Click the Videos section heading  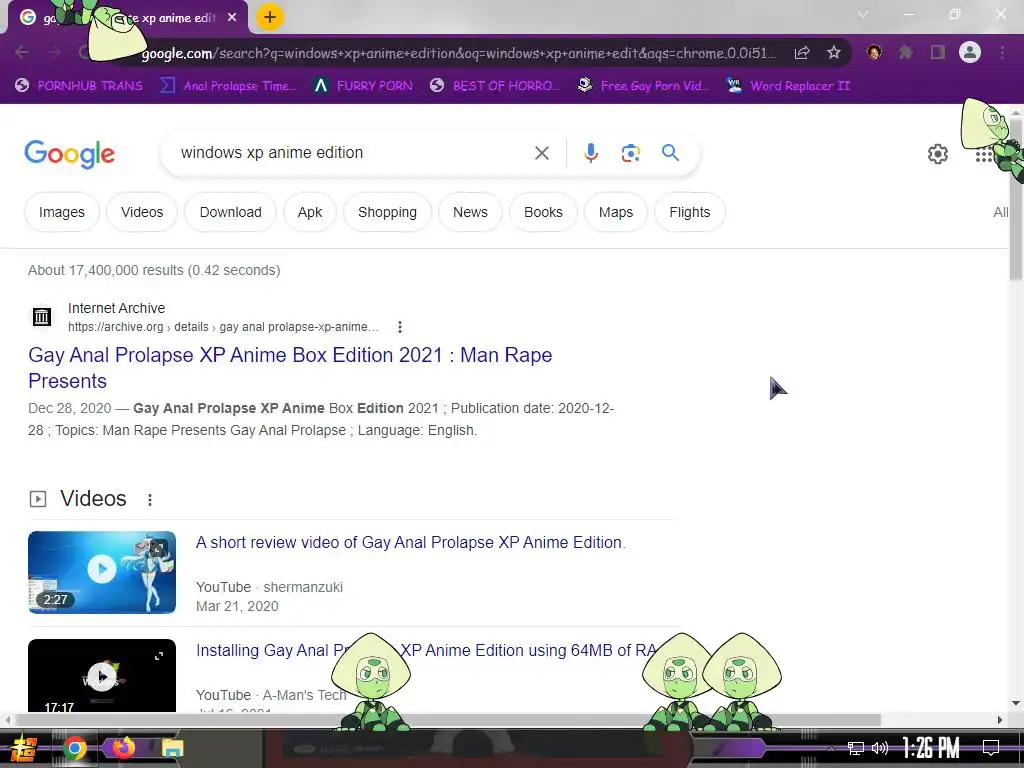93,498
